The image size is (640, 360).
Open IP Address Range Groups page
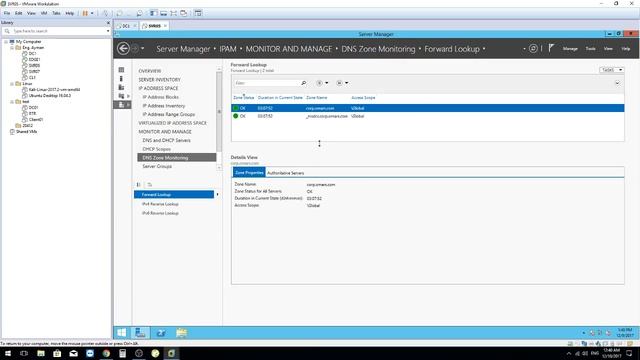point(169,114)
